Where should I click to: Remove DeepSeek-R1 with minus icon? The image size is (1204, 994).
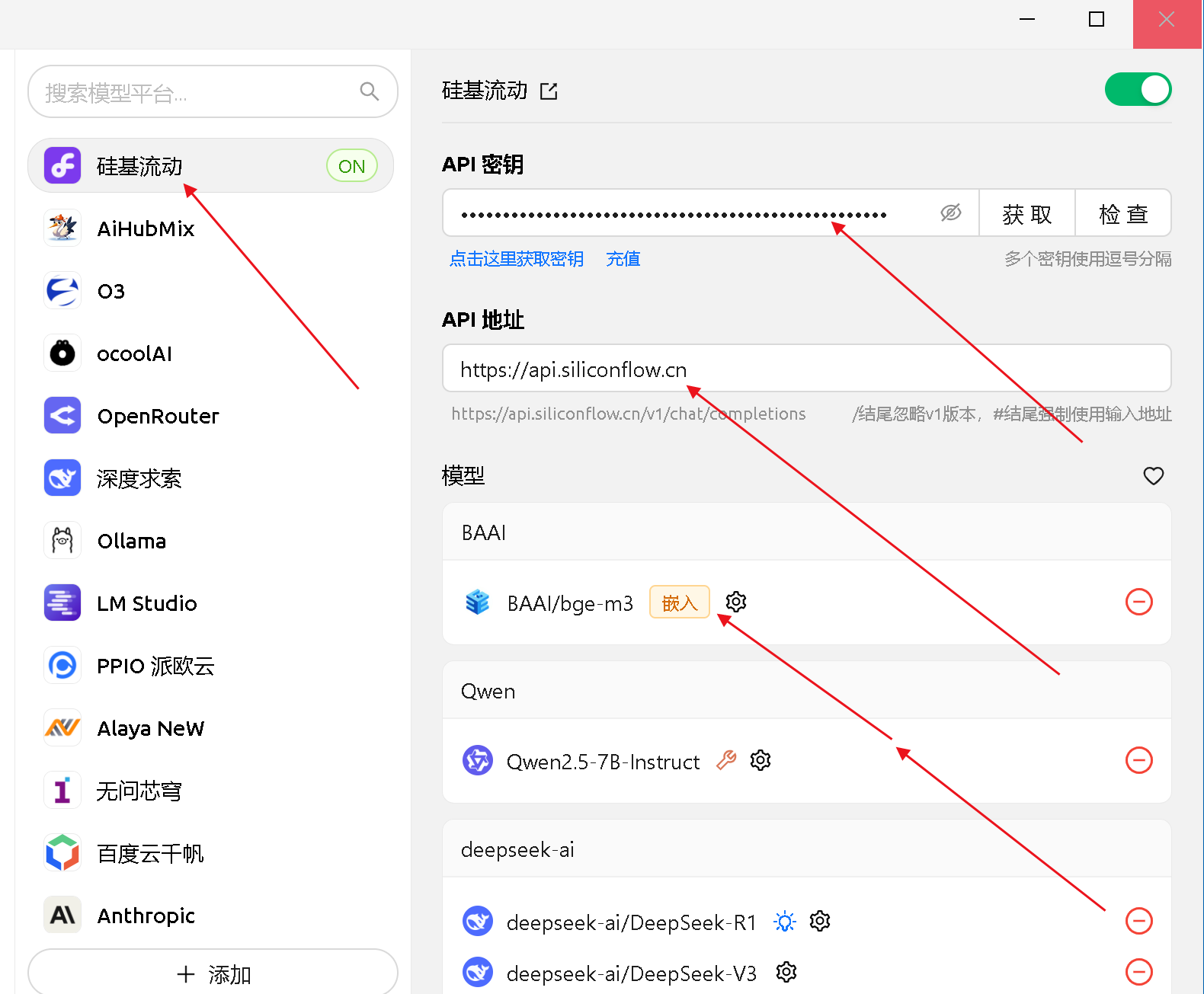click(1139, 921)
